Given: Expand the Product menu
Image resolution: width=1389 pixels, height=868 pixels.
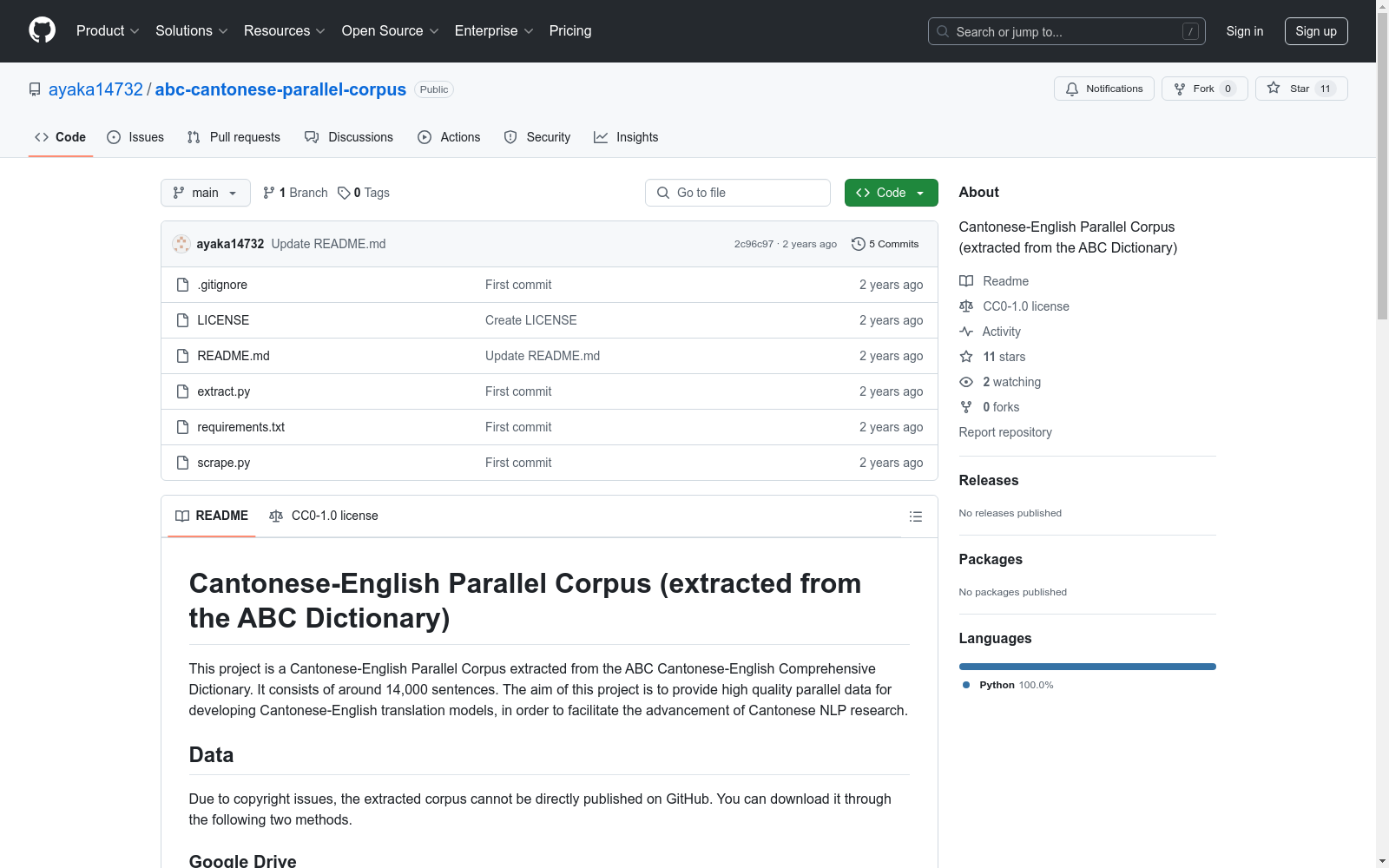Looking at the screenshot, I should pos(108,30).
